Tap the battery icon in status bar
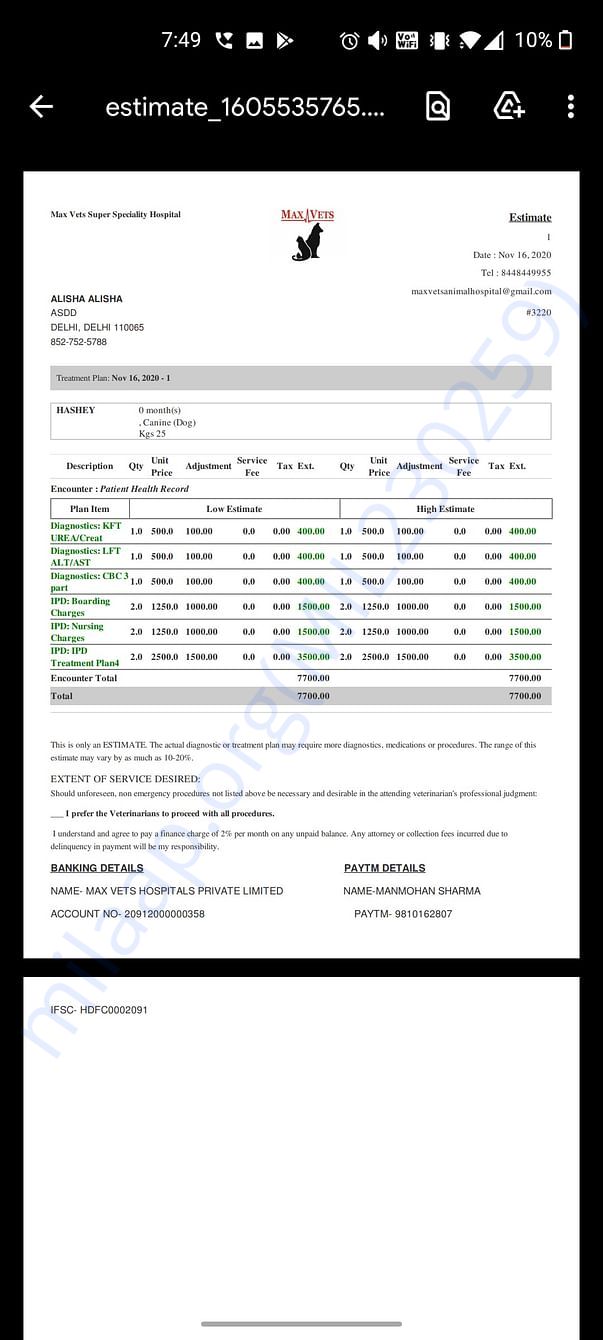This screenshot has width=603, height=1340. pyautogui.click(x=566, y=40)
